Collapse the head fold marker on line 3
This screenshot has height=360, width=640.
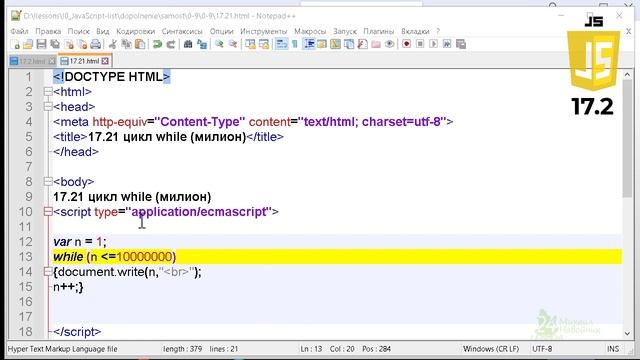click(48, 107)
